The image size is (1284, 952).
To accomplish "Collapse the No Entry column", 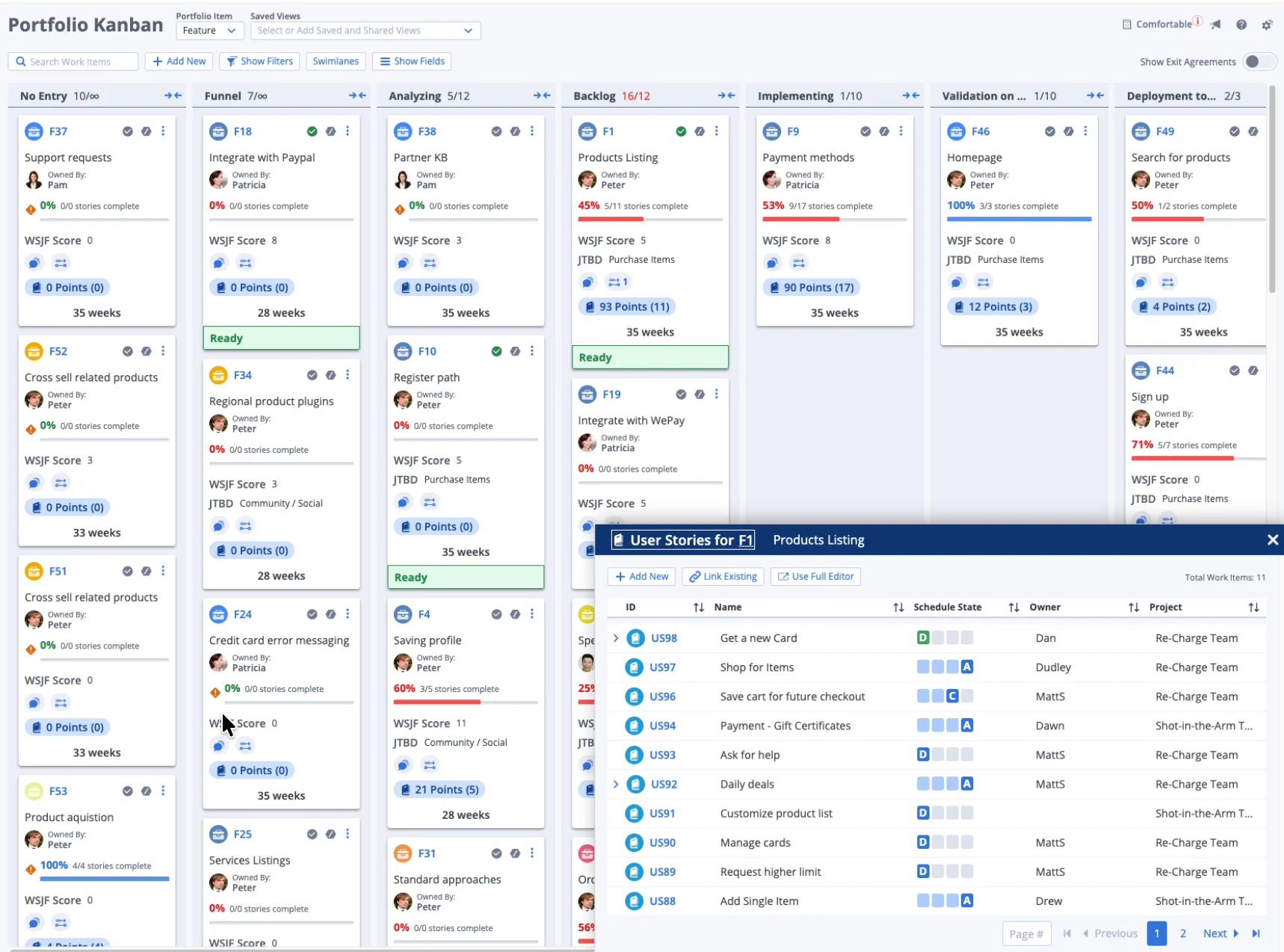I will pos(173,96).
